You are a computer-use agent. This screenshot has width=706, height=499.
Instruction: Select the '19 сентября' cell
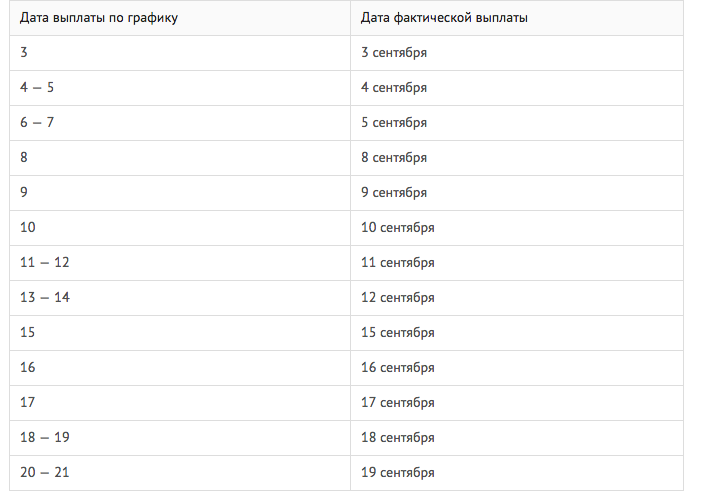click(517, 473)
